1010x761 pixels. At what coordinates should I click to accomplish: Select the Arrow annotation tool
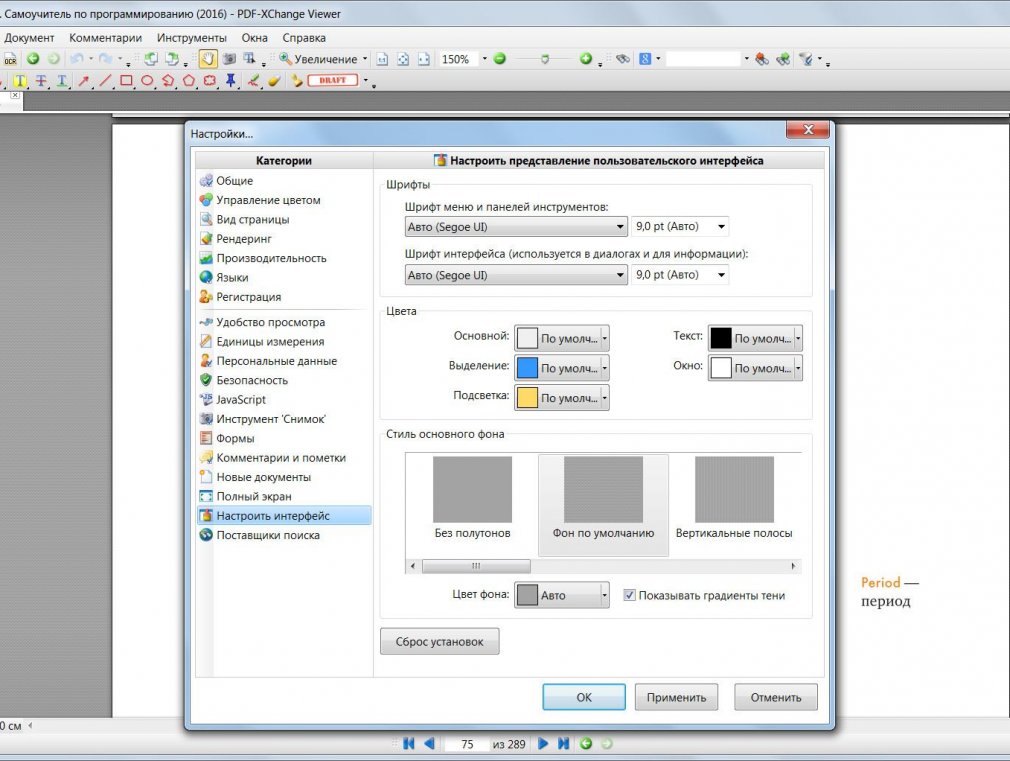84,81
